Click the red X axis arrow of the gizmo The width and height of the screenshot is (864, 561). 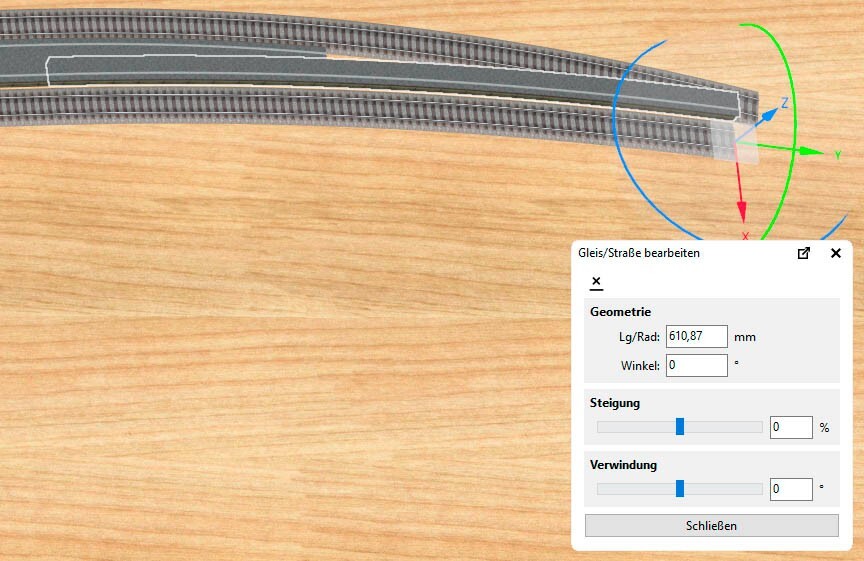point(741,210)
